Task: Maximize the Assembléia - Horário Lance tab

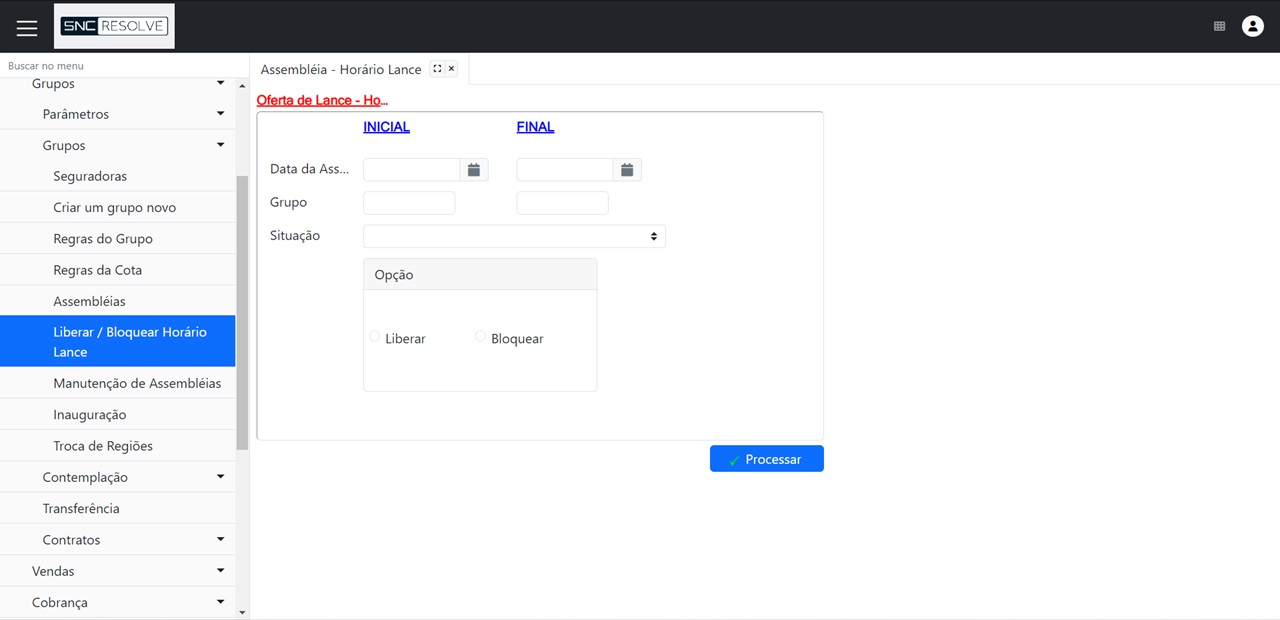Action: (437, 69)
